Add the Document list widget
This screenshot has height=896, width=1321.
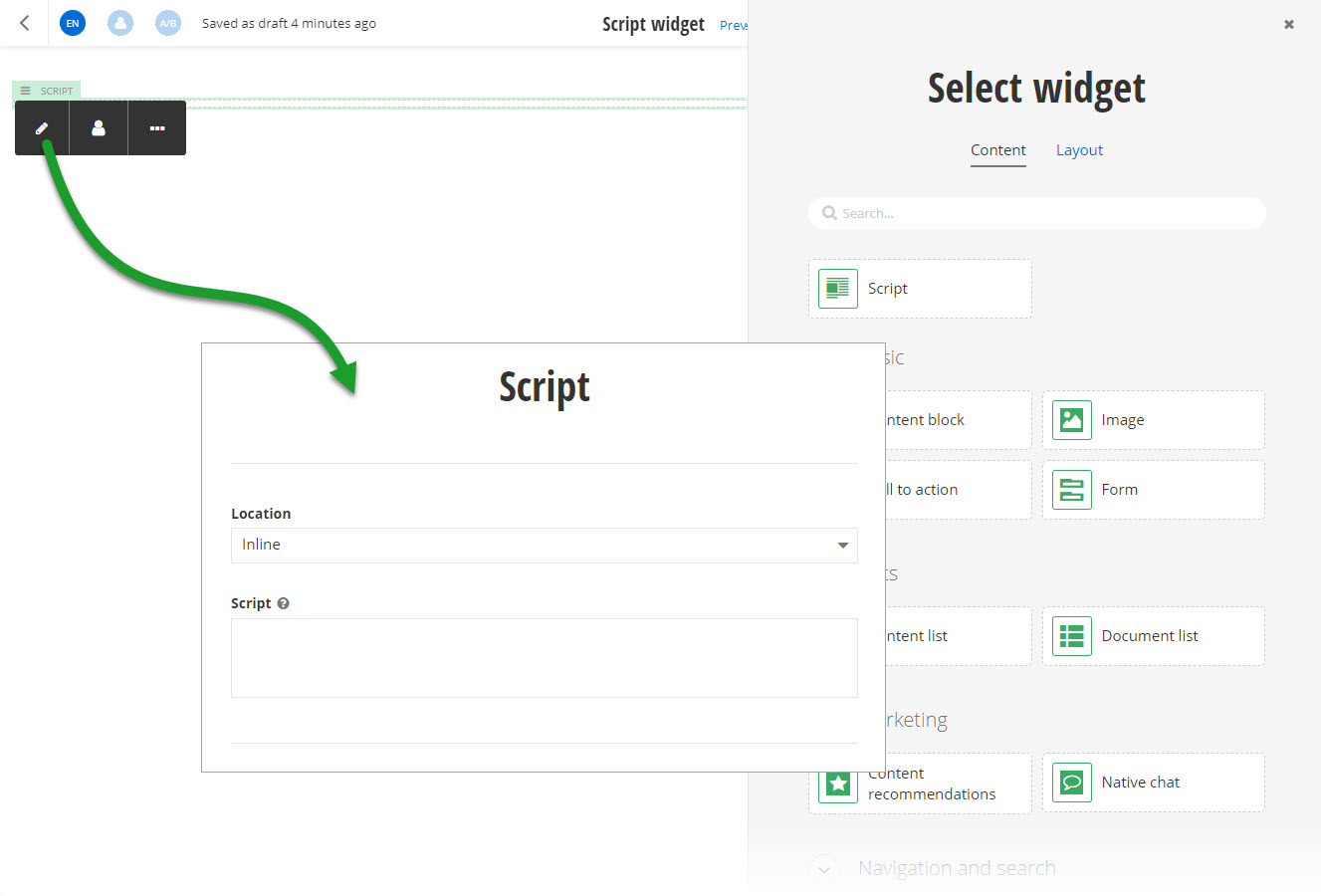pyautogui.click(x=1154, y=636)
